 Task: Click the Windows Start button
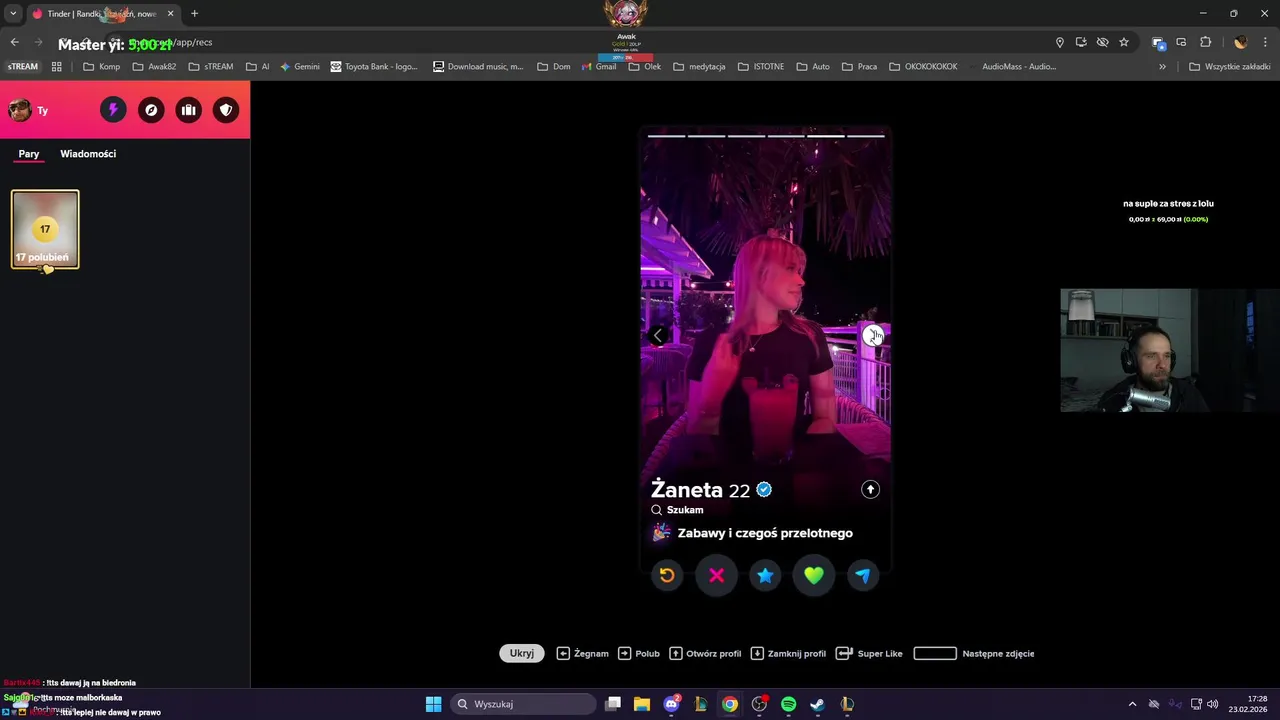[x=433, y=704]
